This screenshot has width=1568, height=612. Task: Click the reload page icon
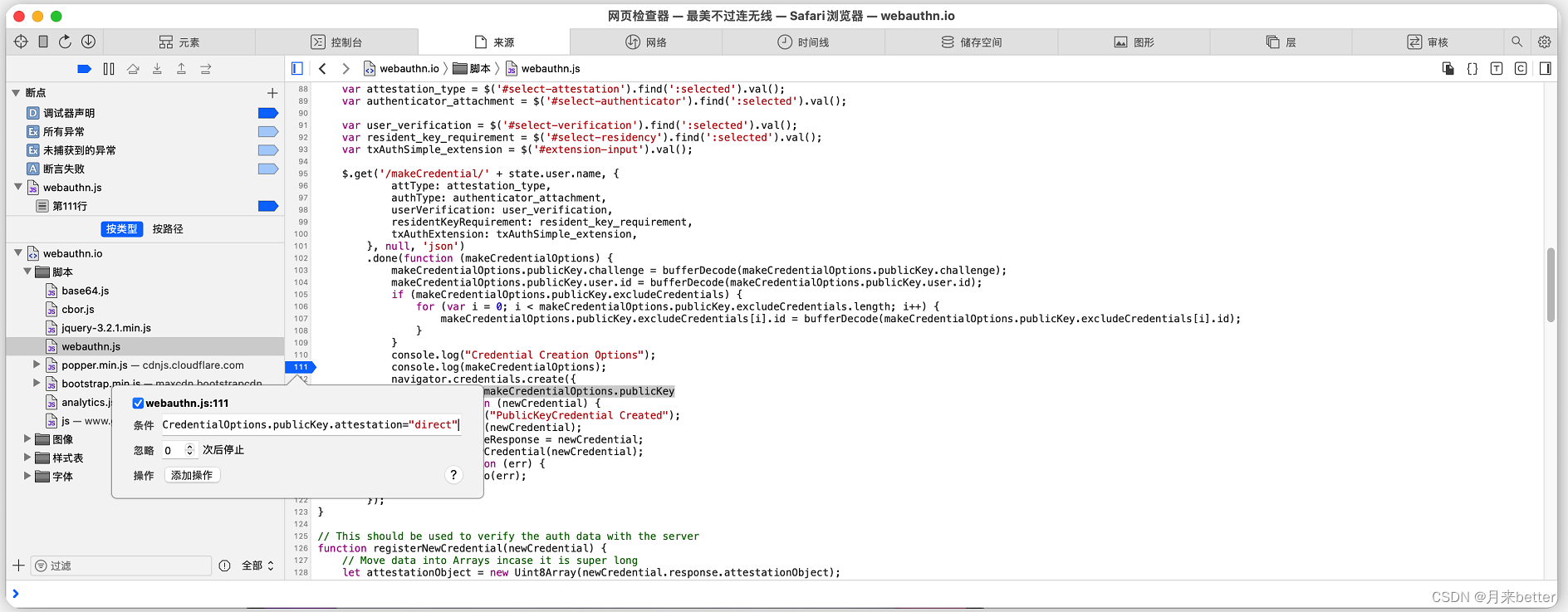[x=65, y=42]
